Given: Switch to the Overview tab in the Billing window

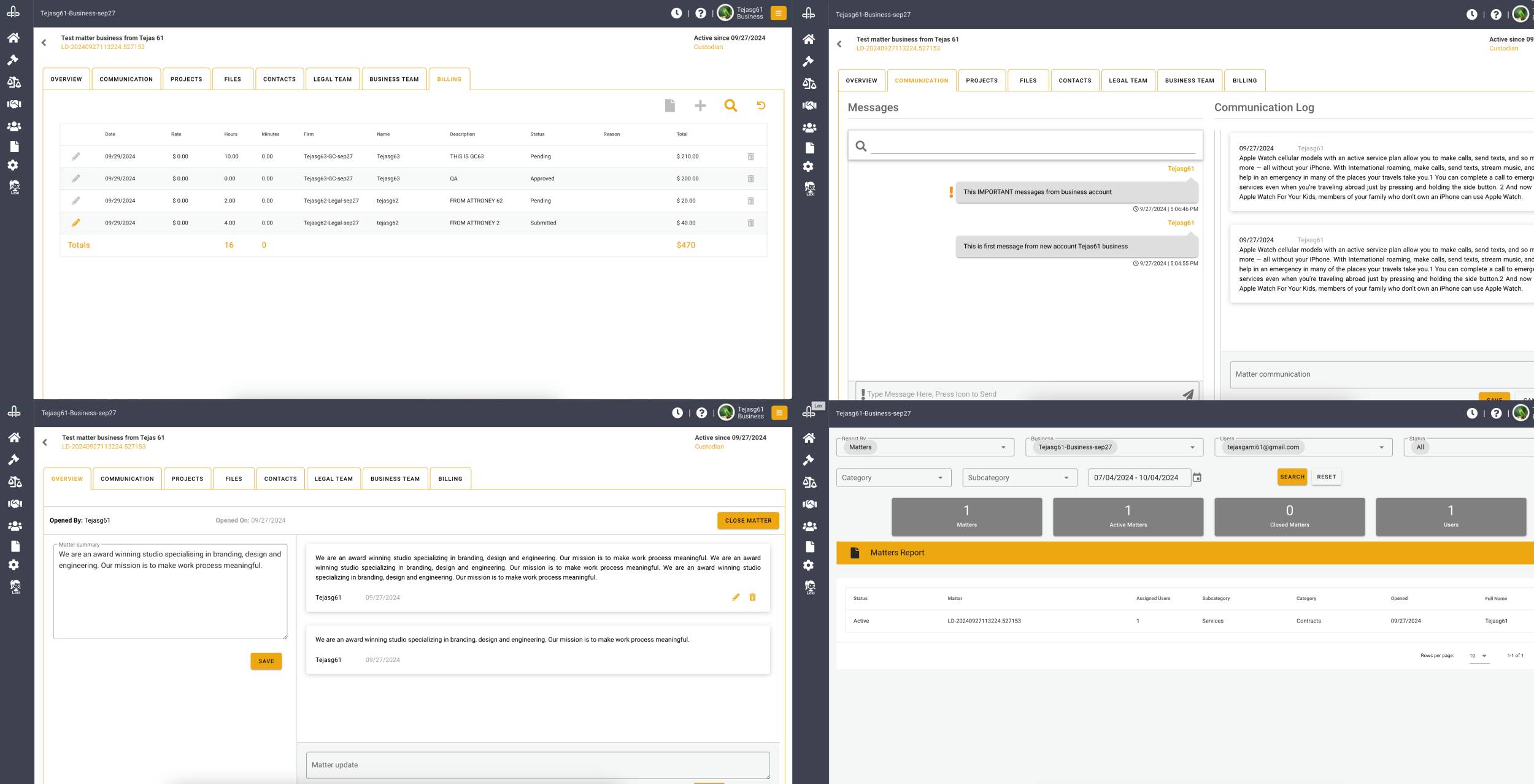Looking at the screenshot, I should (x=66, y=79).
